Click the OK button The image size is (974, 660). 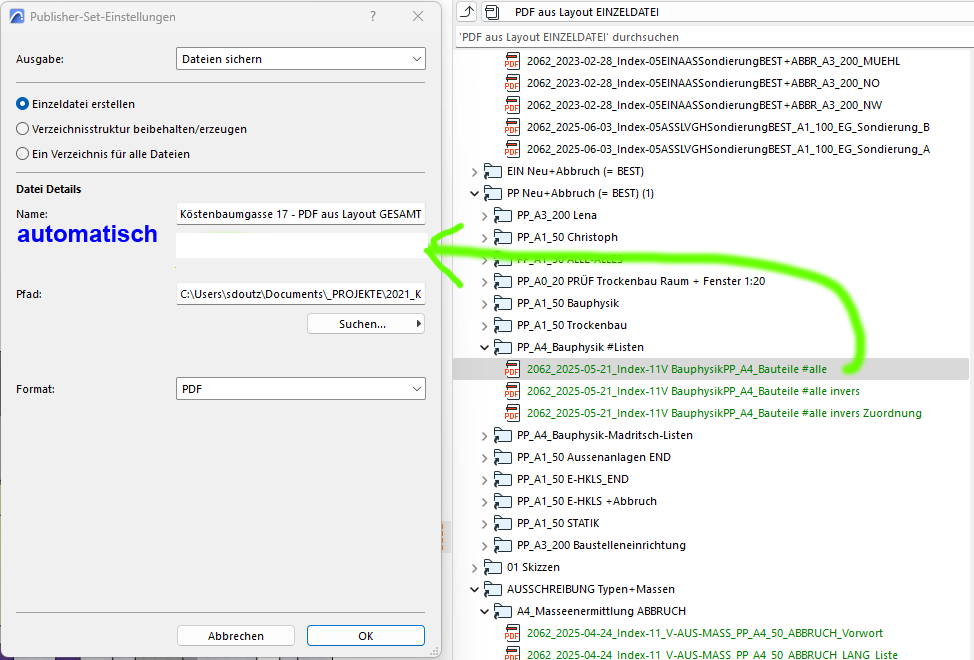tap(366, 636)
